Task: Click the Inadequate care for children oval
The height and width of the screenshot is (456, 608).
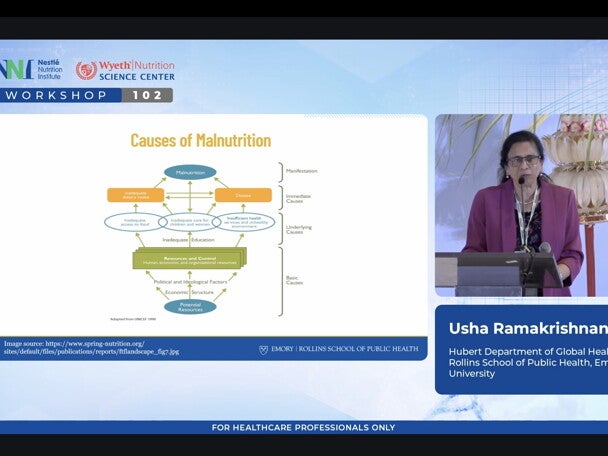Action: pyautogui.click(x=190, y=221)
